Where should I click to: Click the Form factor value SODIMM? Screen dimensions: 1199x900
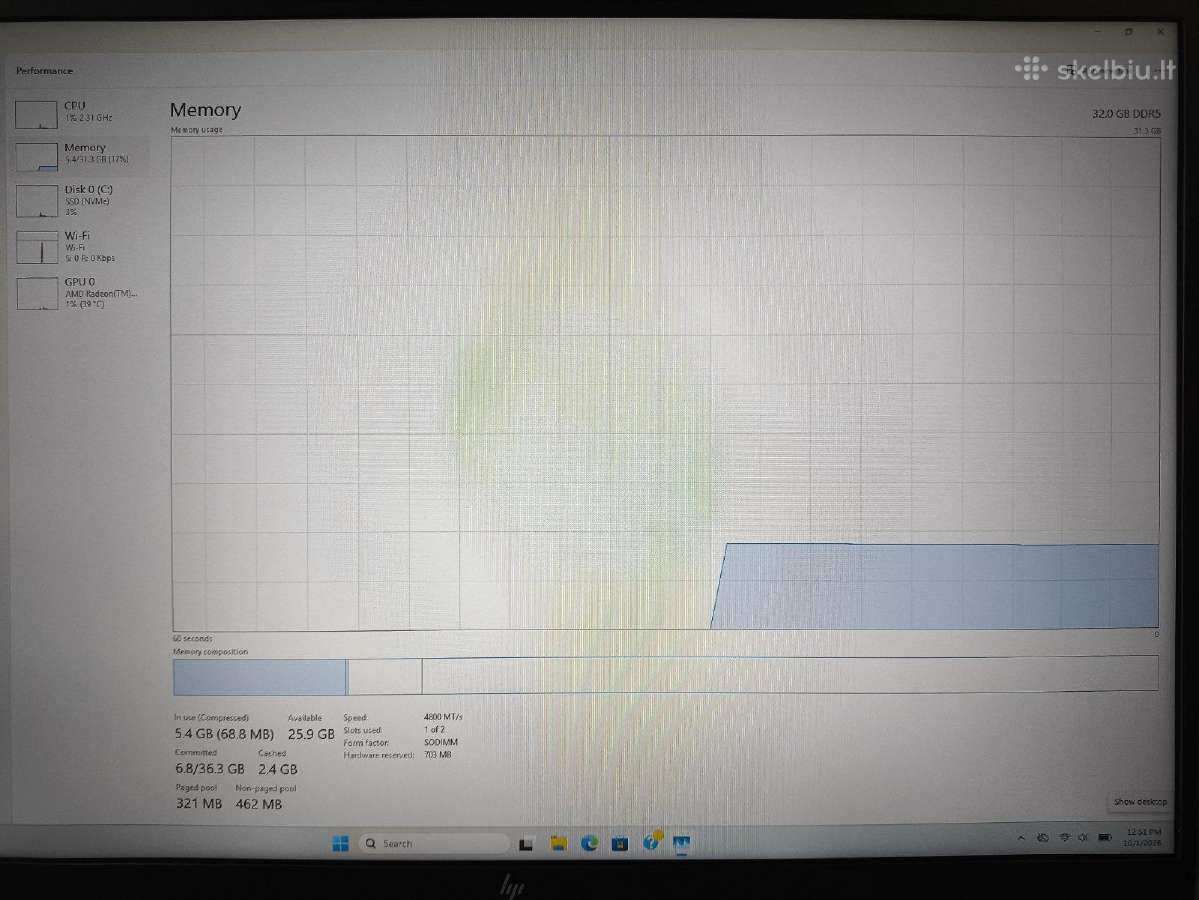coord(441,742)
